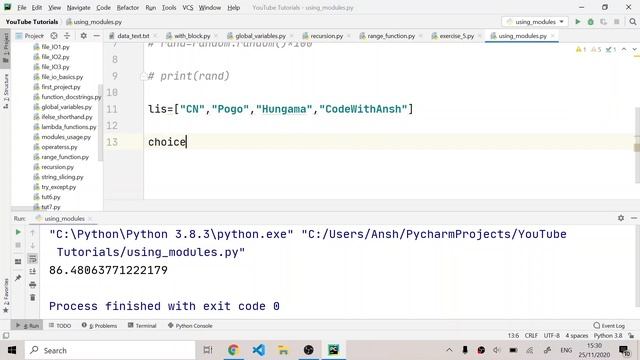Print the Run console output

tap(33, 284)
